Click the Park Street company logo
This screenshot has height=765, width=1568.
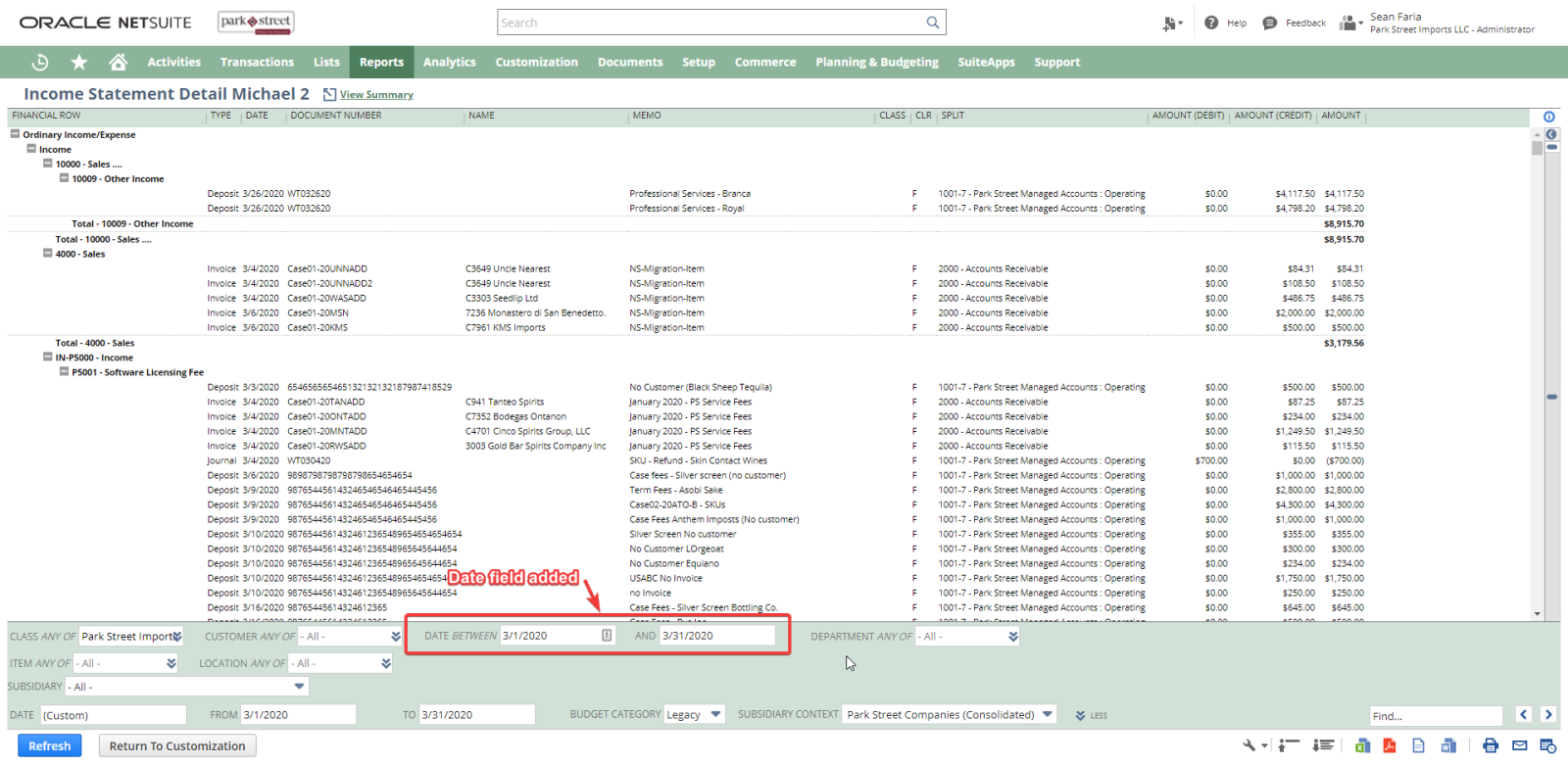pos(257,23)
